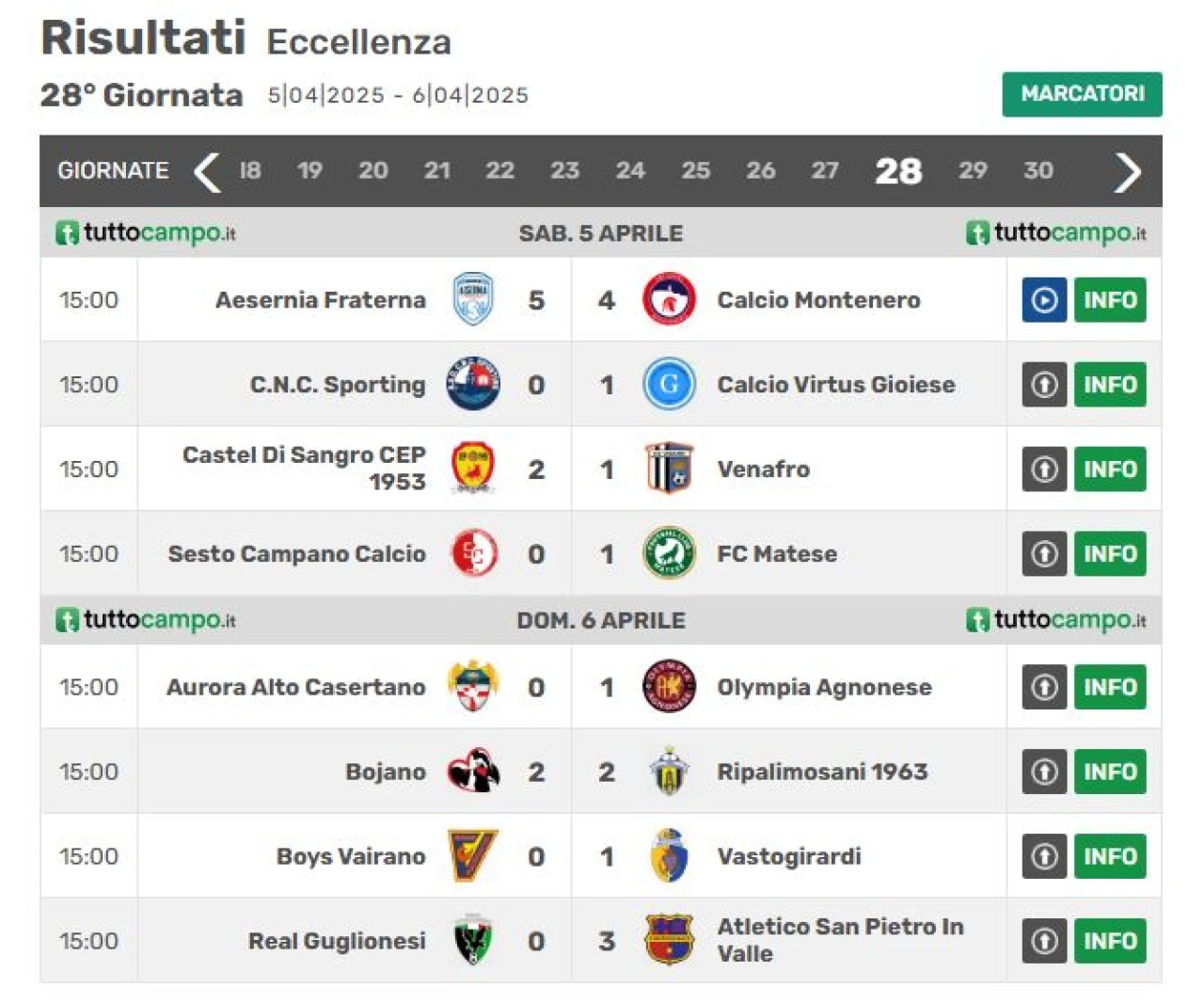Open INFO for Castel Di Sangro match
Viewport: 1204px width, 1003px height.
click(x=1110, y=470)
